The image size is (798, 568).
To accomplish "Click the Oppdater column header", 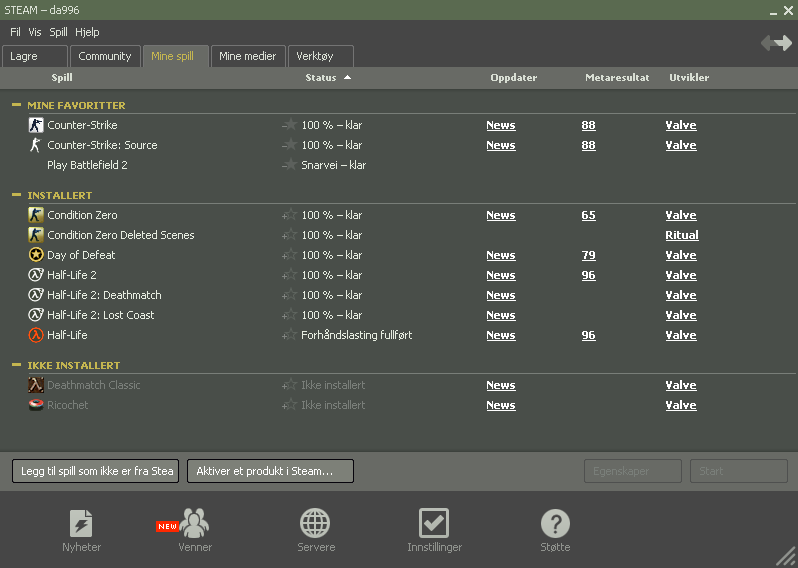I will point(514,77).
